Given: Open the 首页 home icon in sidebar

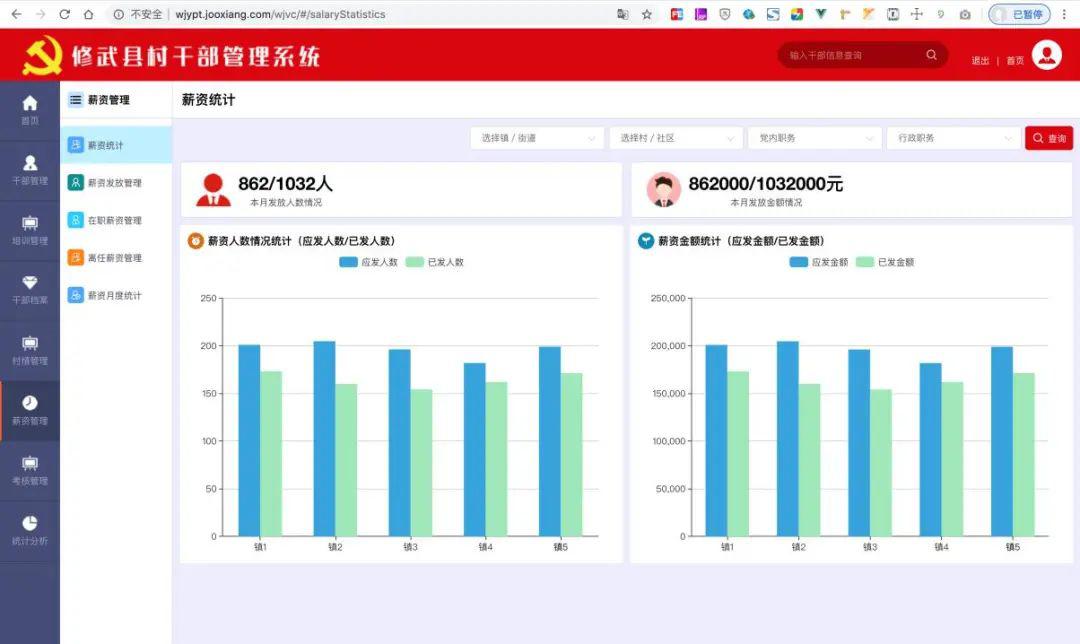Looking at the screenshot, I should point(30,109).
